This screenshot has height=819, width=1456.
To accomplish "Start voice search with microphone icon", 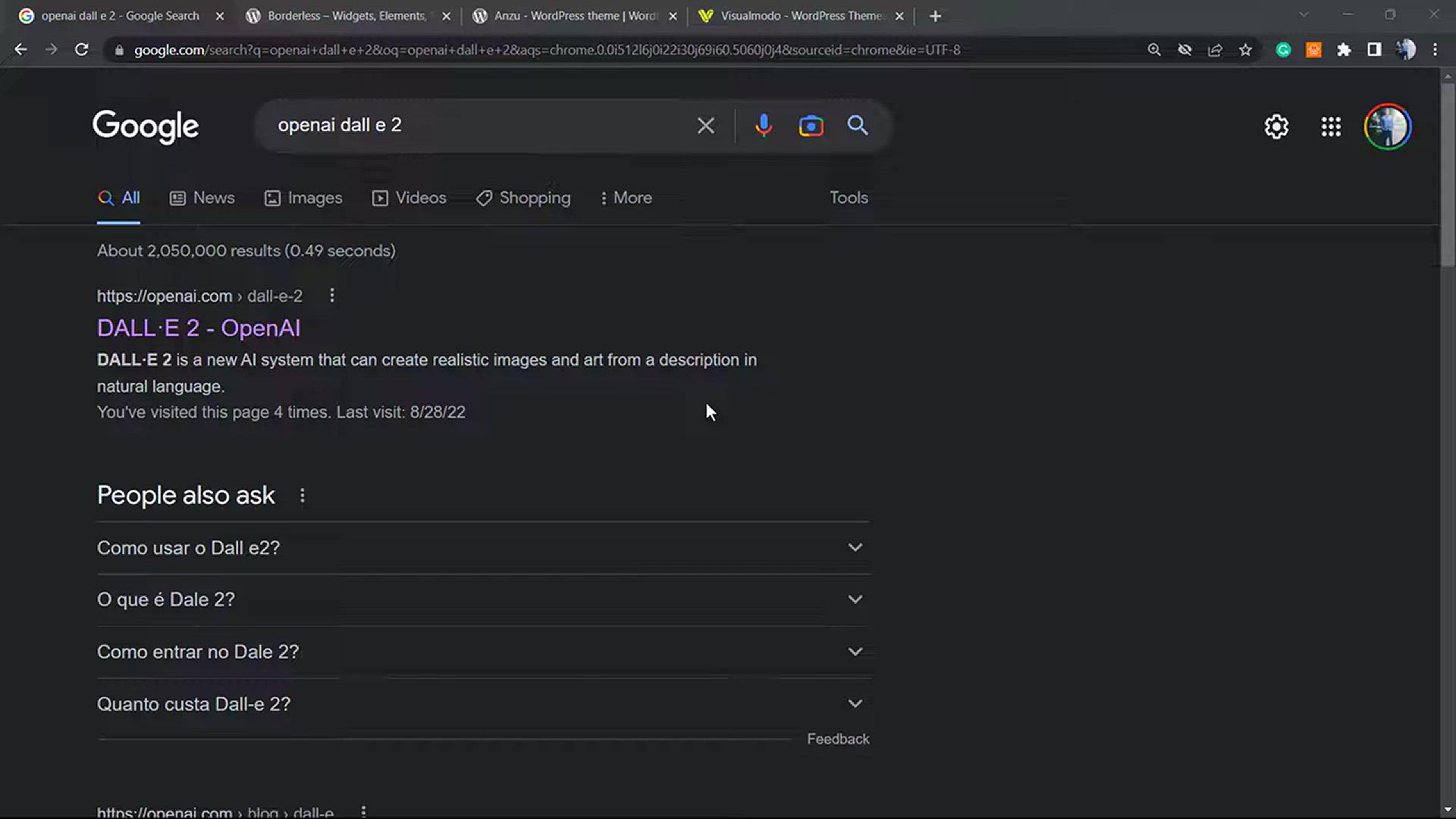I will click(x=764, y=126).
